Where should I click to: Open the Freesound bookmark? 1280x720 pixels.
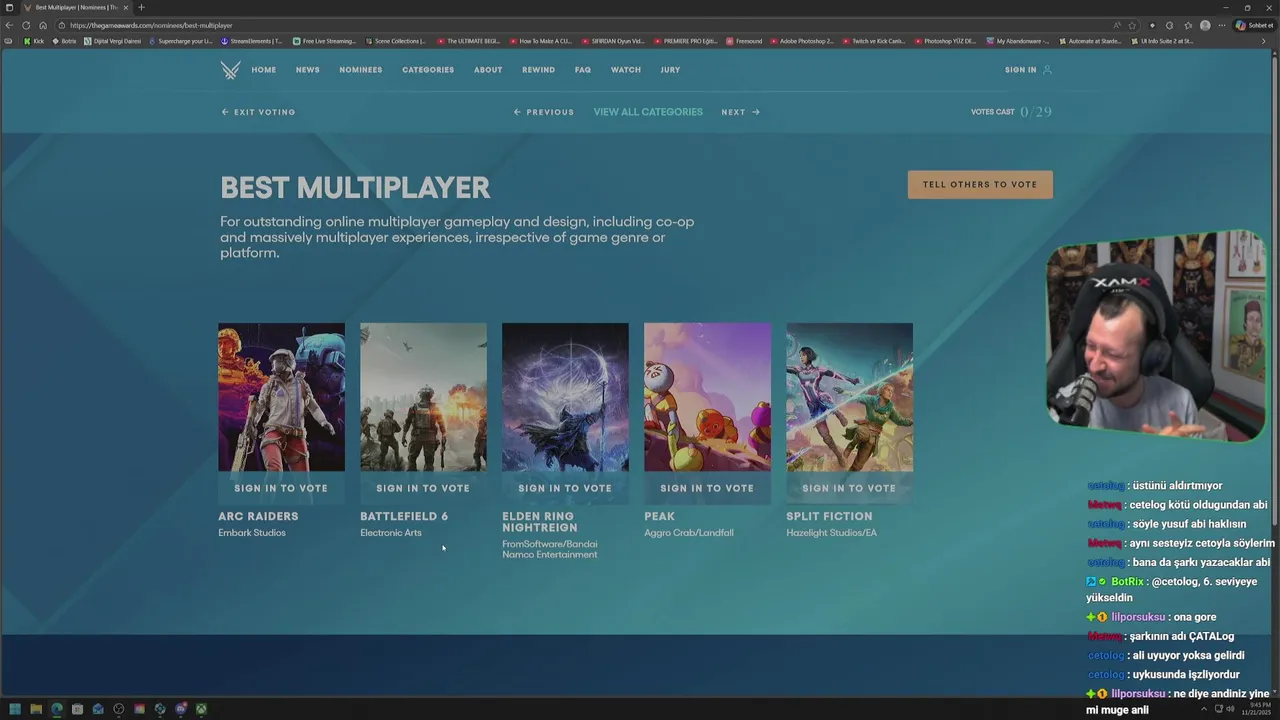pyautogui.click(x=744, y=41)
